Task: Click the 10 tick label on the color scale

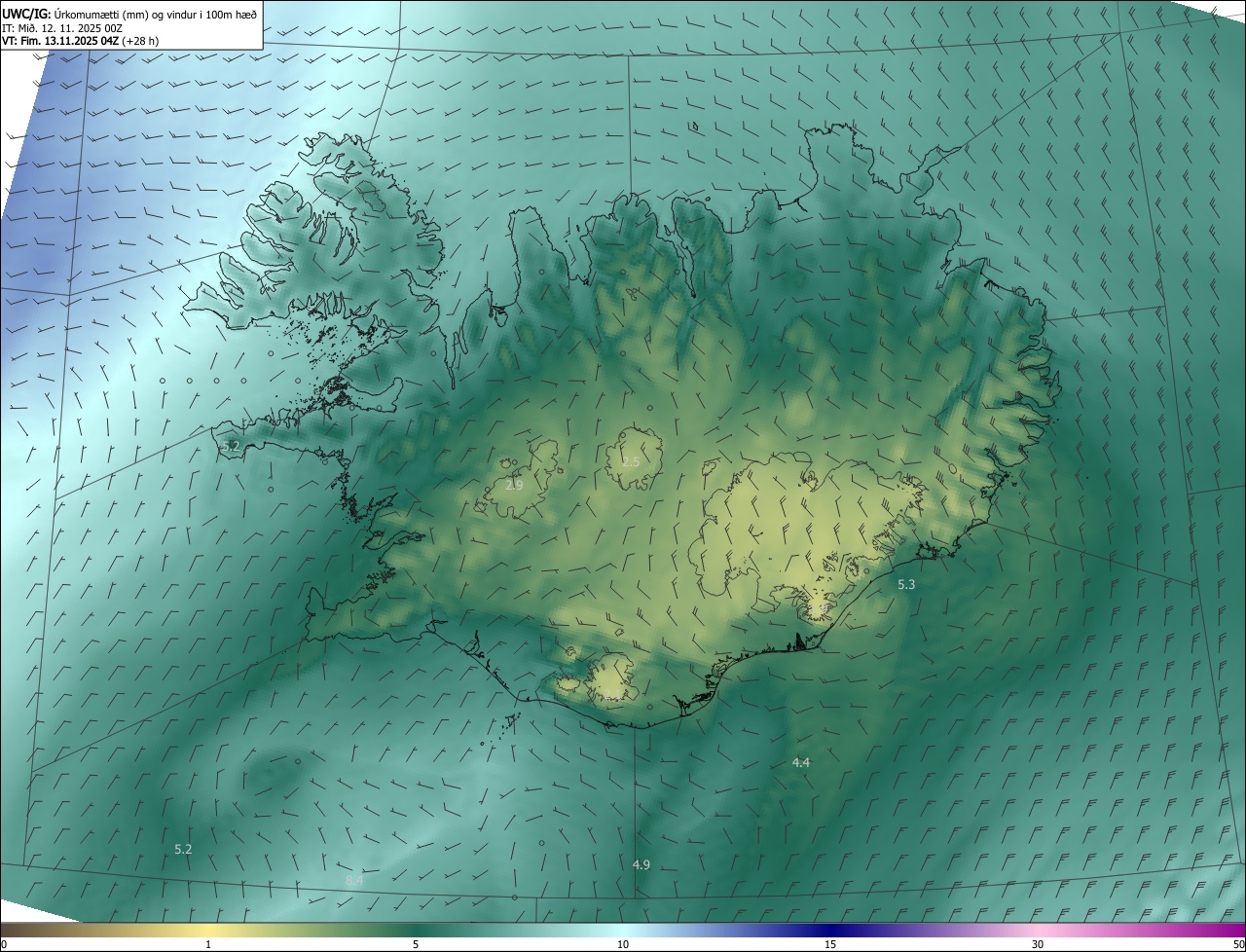Action: pyautogui.click(x=623, y=944)
